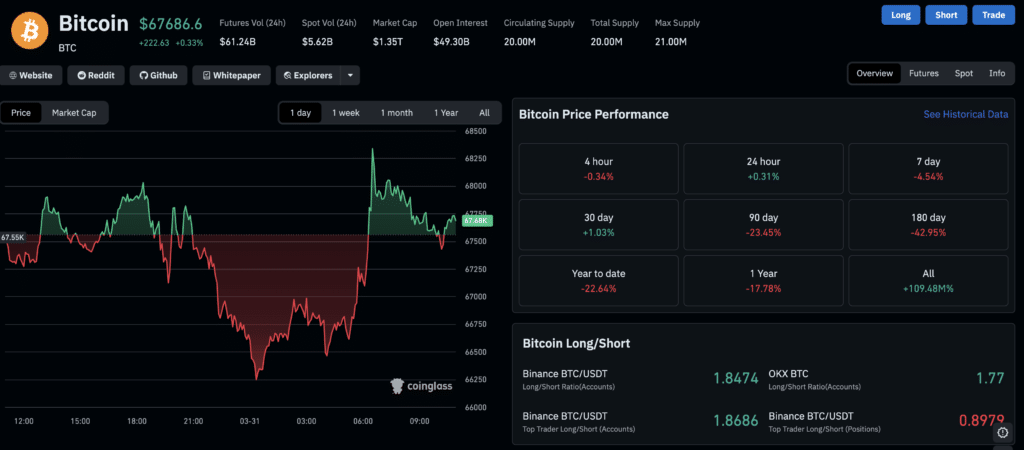The width and height of the screenshot is (1024, 450).
Task: Click the 7 day performance card
Action: 930,168
